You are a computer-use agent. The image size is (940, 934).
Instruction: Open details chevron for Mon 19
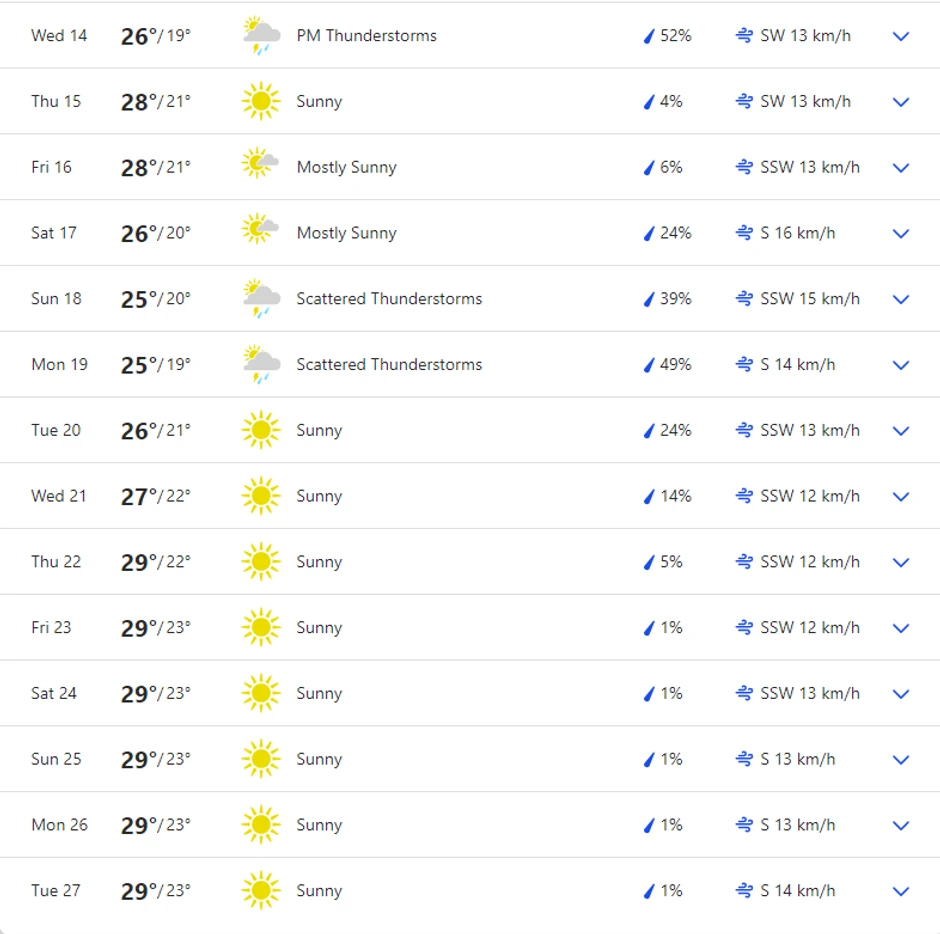coord(901,365)
